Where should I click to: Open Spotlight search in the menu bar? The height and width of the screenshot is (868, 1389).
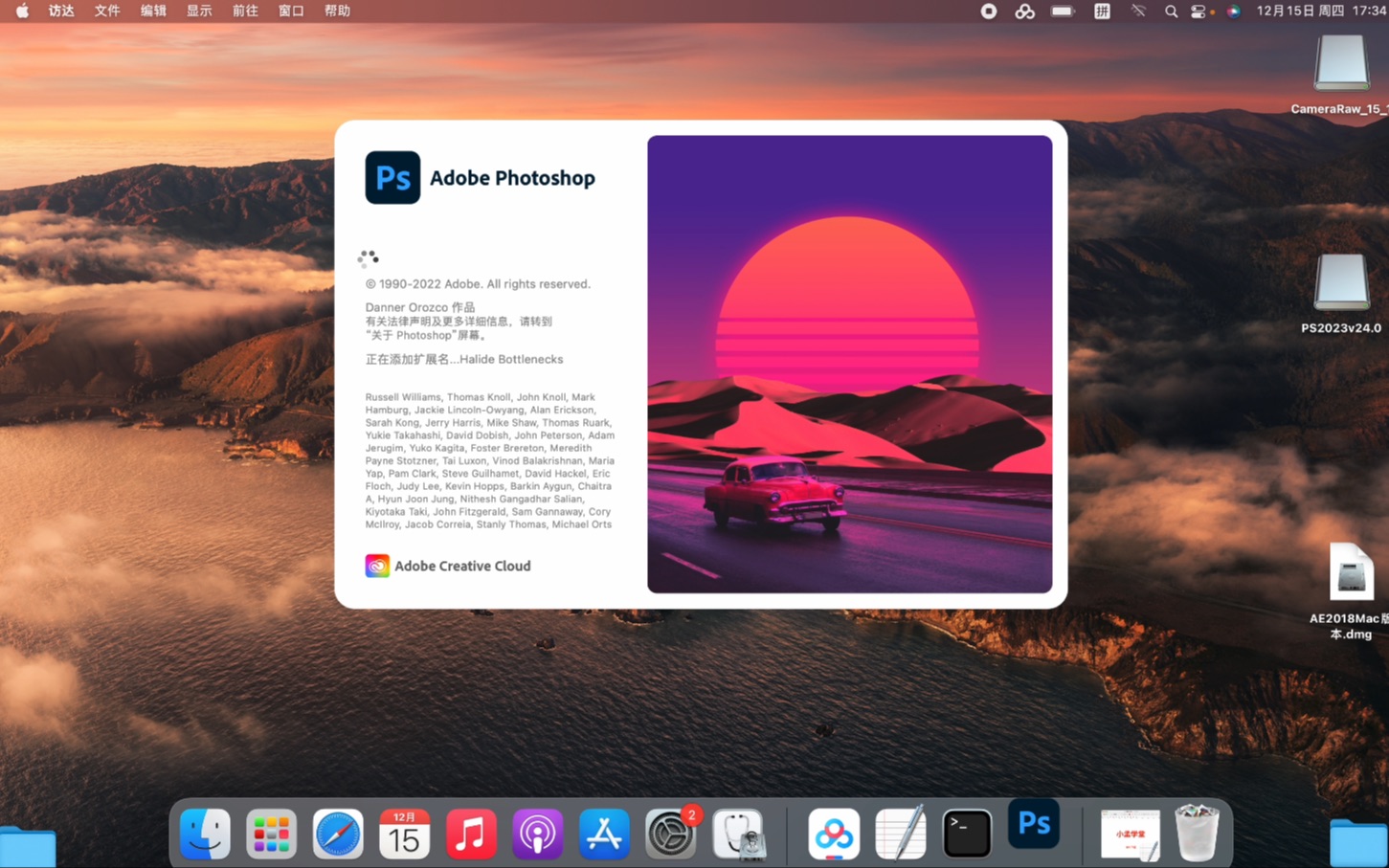[x=1171, y=11]
